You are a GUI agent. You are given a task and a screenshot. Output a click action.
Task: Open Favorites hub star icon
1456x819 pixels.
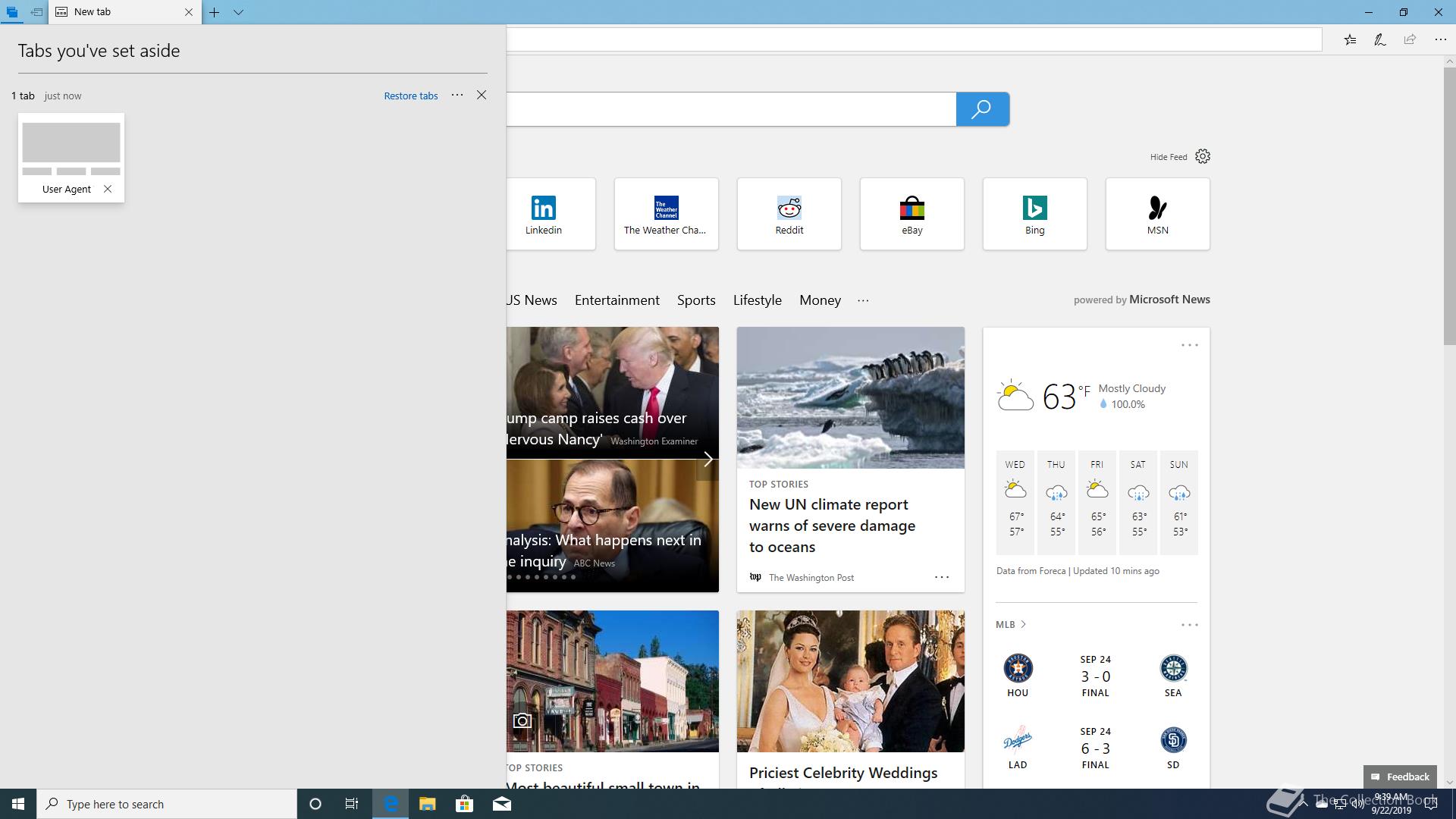(x=1350, y=39)
